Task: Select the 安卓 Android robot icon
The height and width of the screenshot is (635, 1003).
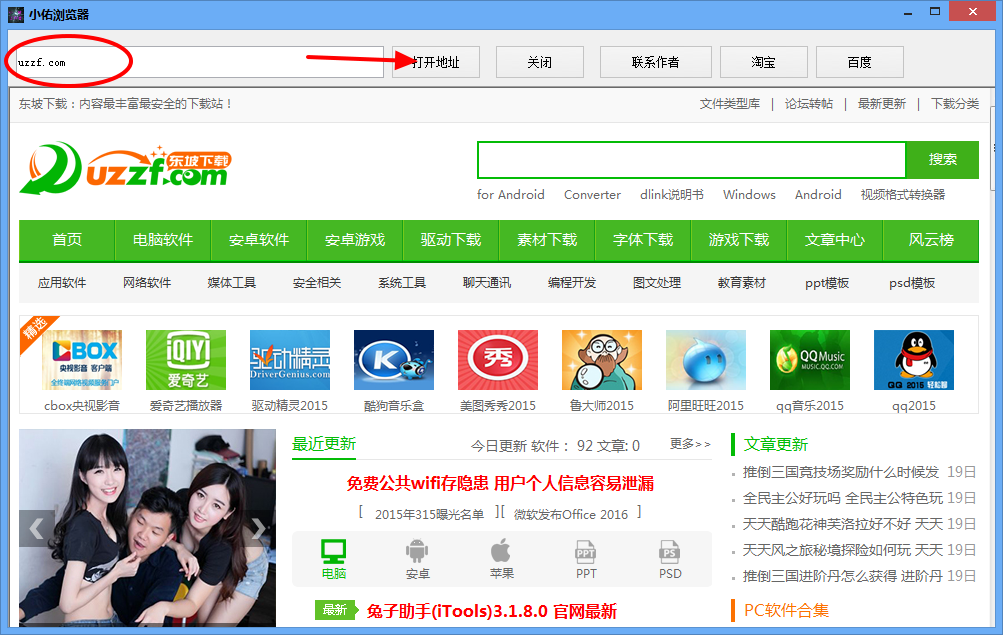Action: (417, 551)
